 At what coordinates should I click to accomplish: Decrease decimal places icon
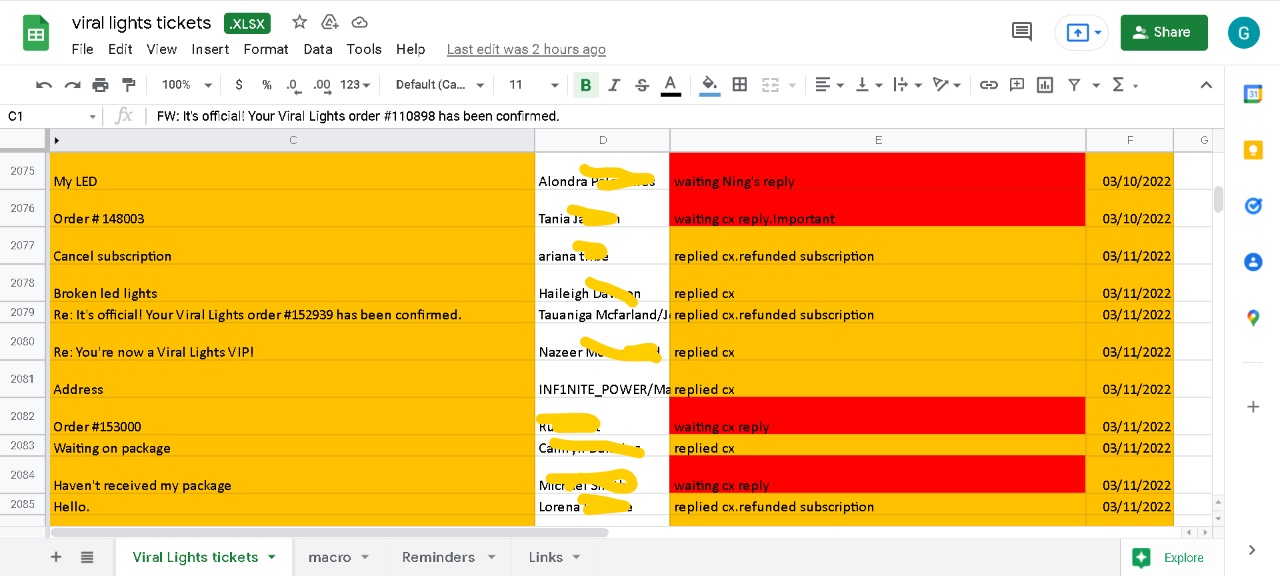coord(293,85)
